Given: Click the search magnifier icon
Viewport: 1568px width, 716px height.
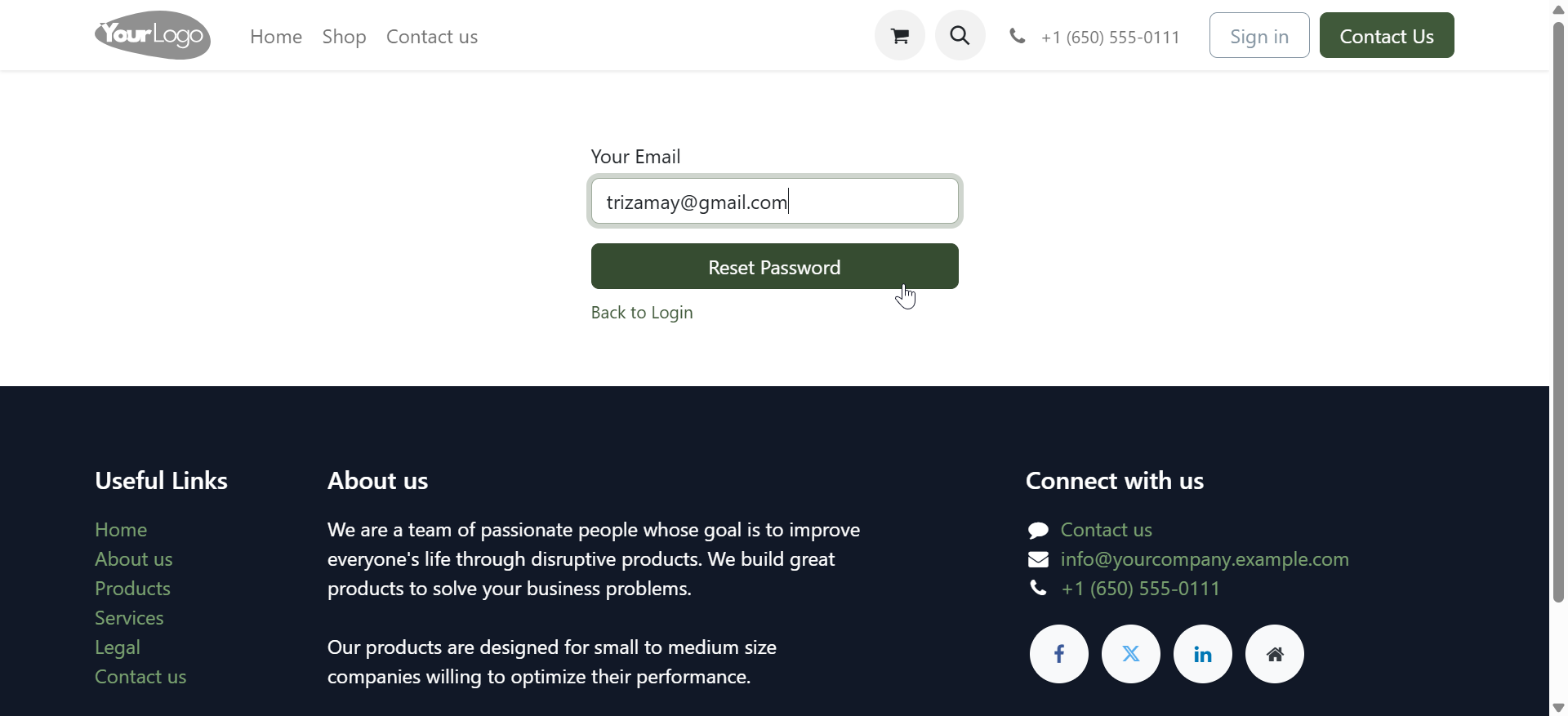Looking at the screenshot, I should 960,35.
